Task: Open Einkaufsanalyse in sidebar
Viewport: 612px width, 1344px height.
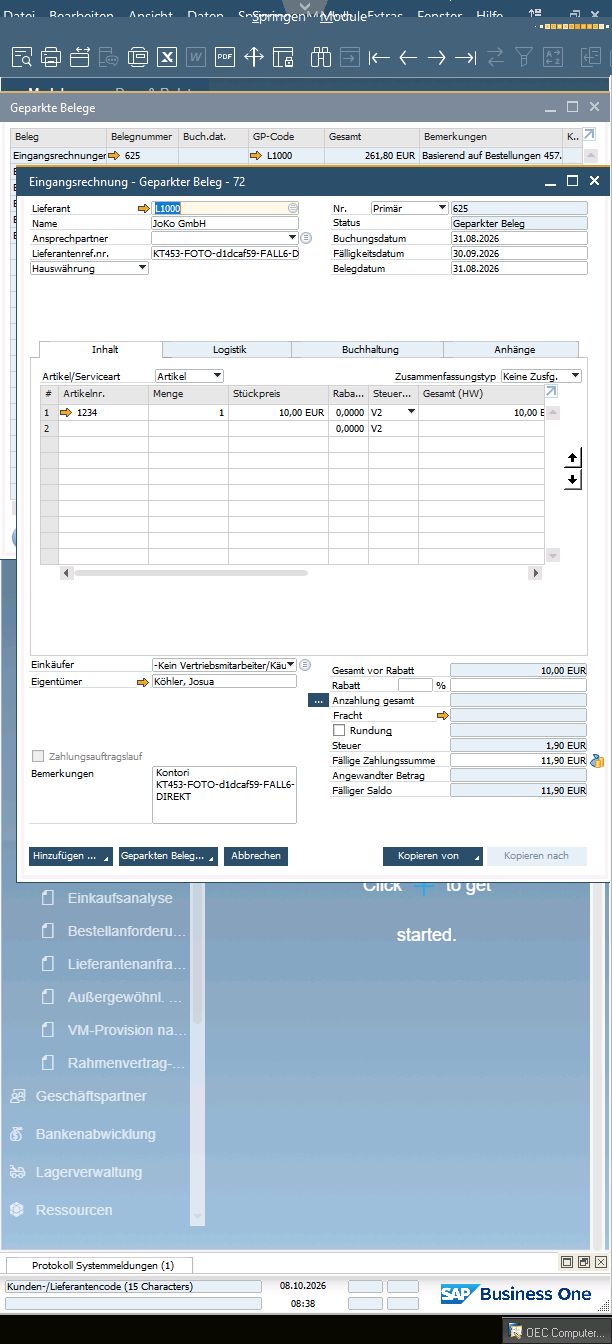Action: click(x=120, y=898)
